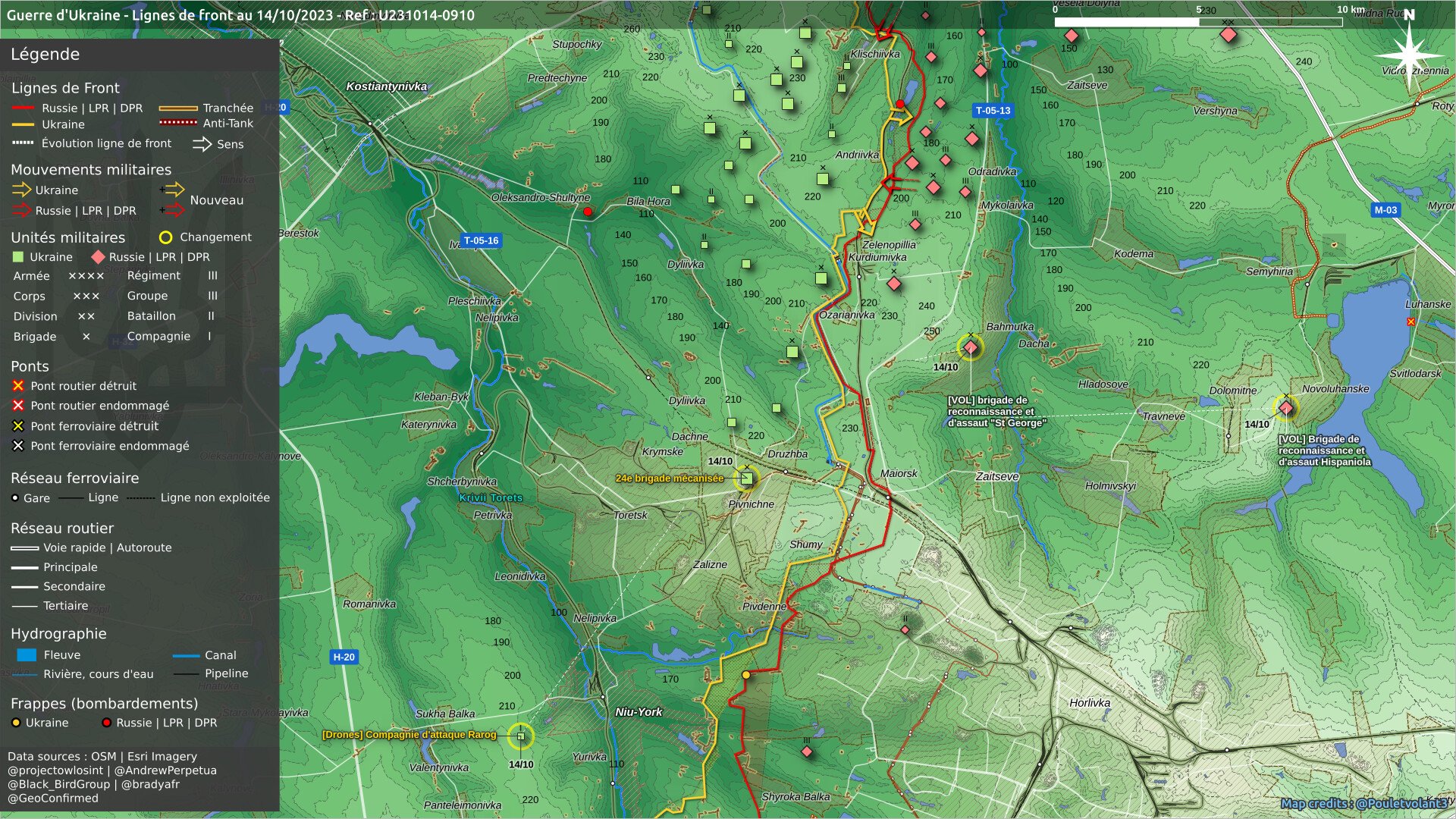Click legend red diamond for Russie units
This screenshot has width=1456, height=819.
(98, 257)
